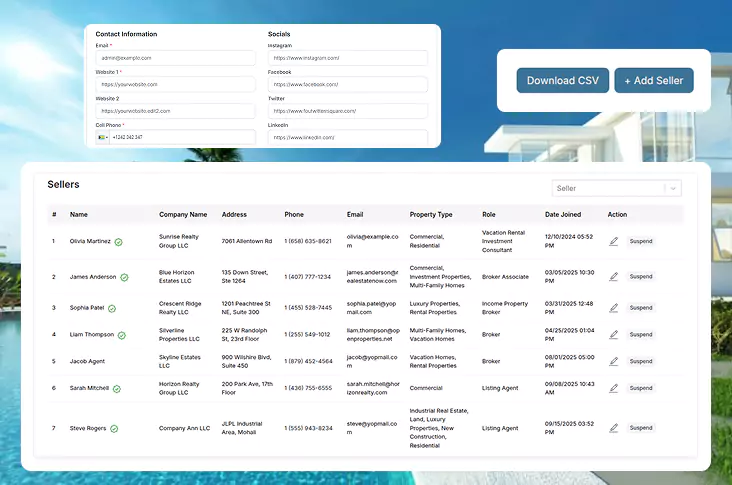Click verified badge beside Steve Rogers

click(x=114, y=429)
